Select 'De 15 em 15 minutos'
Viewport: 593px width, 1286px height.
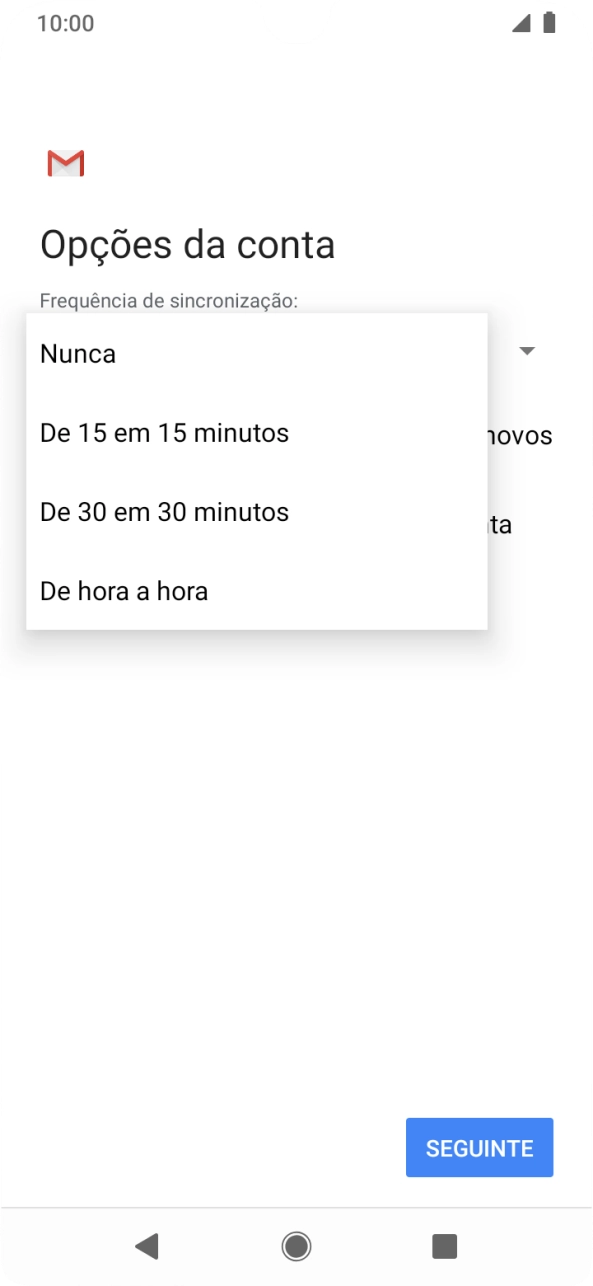point(163,432)
